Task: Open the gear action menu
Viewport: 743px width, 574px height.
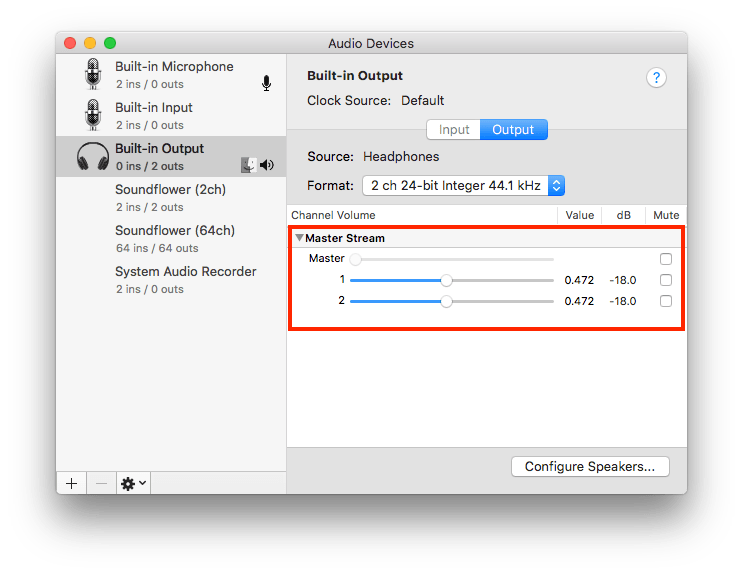Action: pyautogui.click(x=133, y=482)
